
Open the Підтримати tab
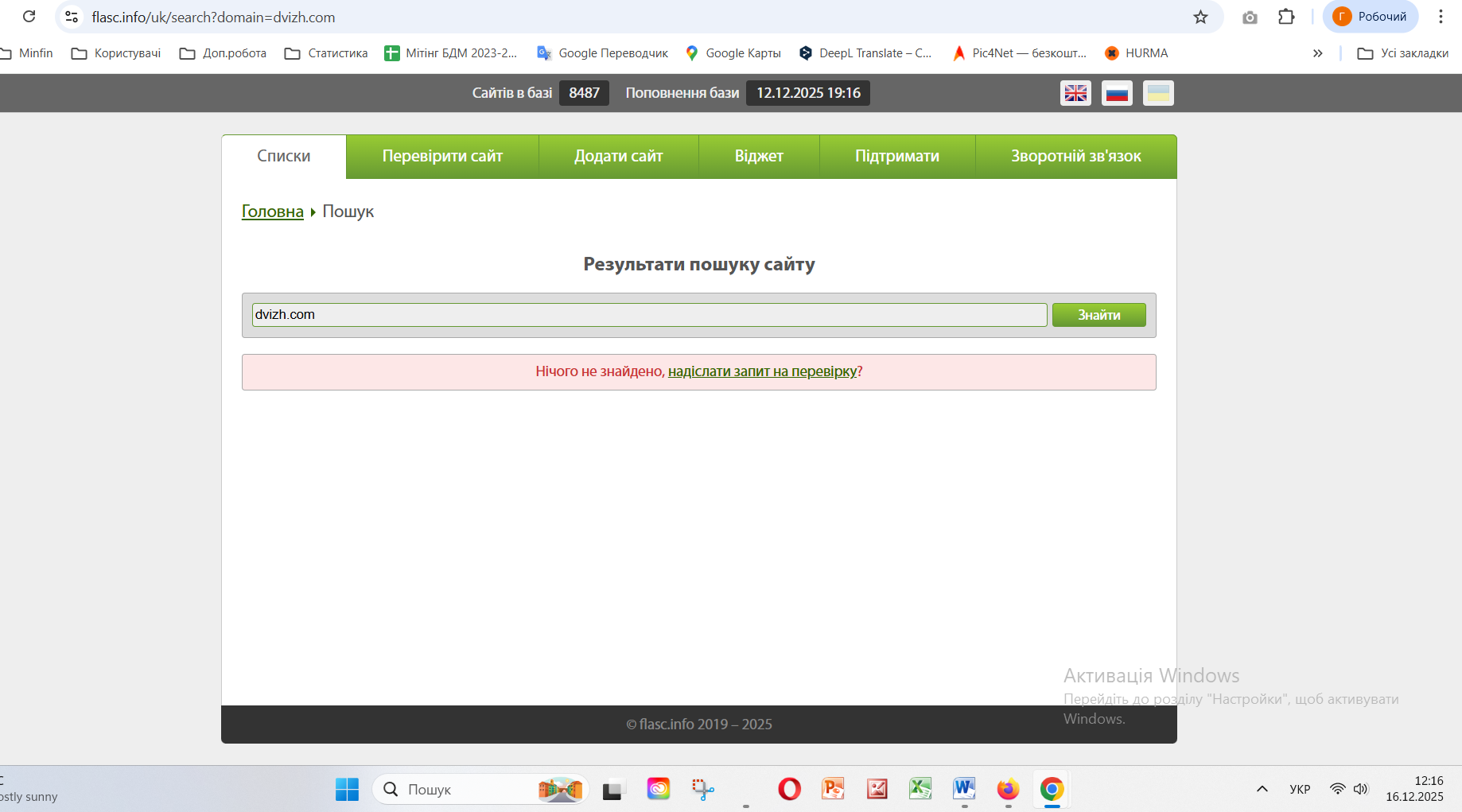[897, 157]
